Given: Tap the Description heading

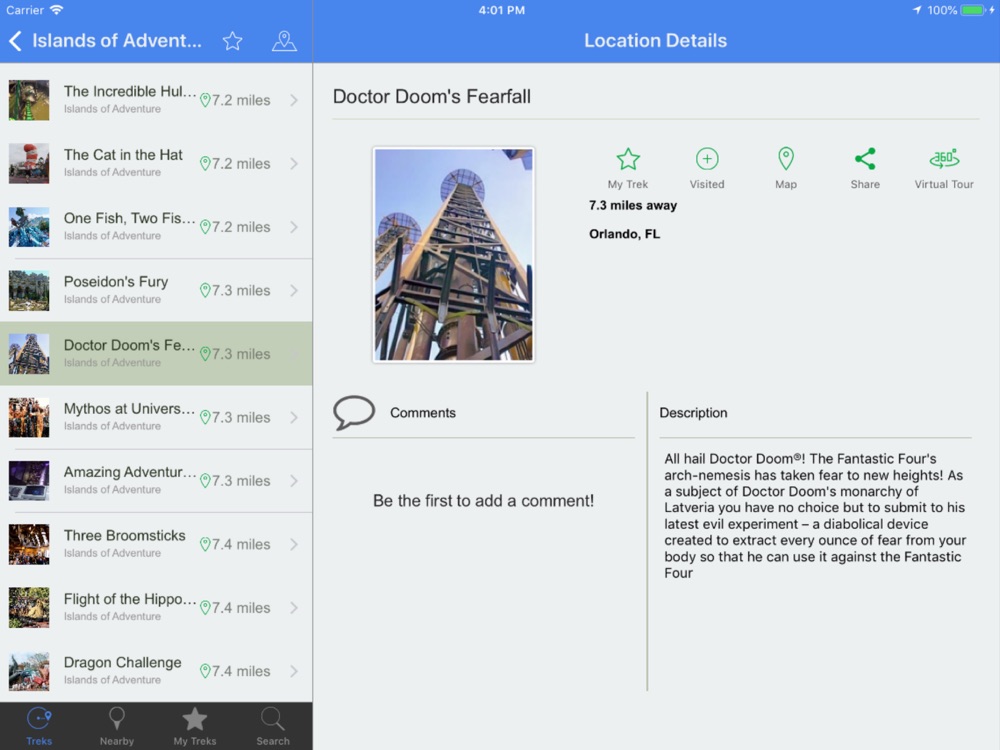Looking at the screenshot, I should tap(693, 413).
